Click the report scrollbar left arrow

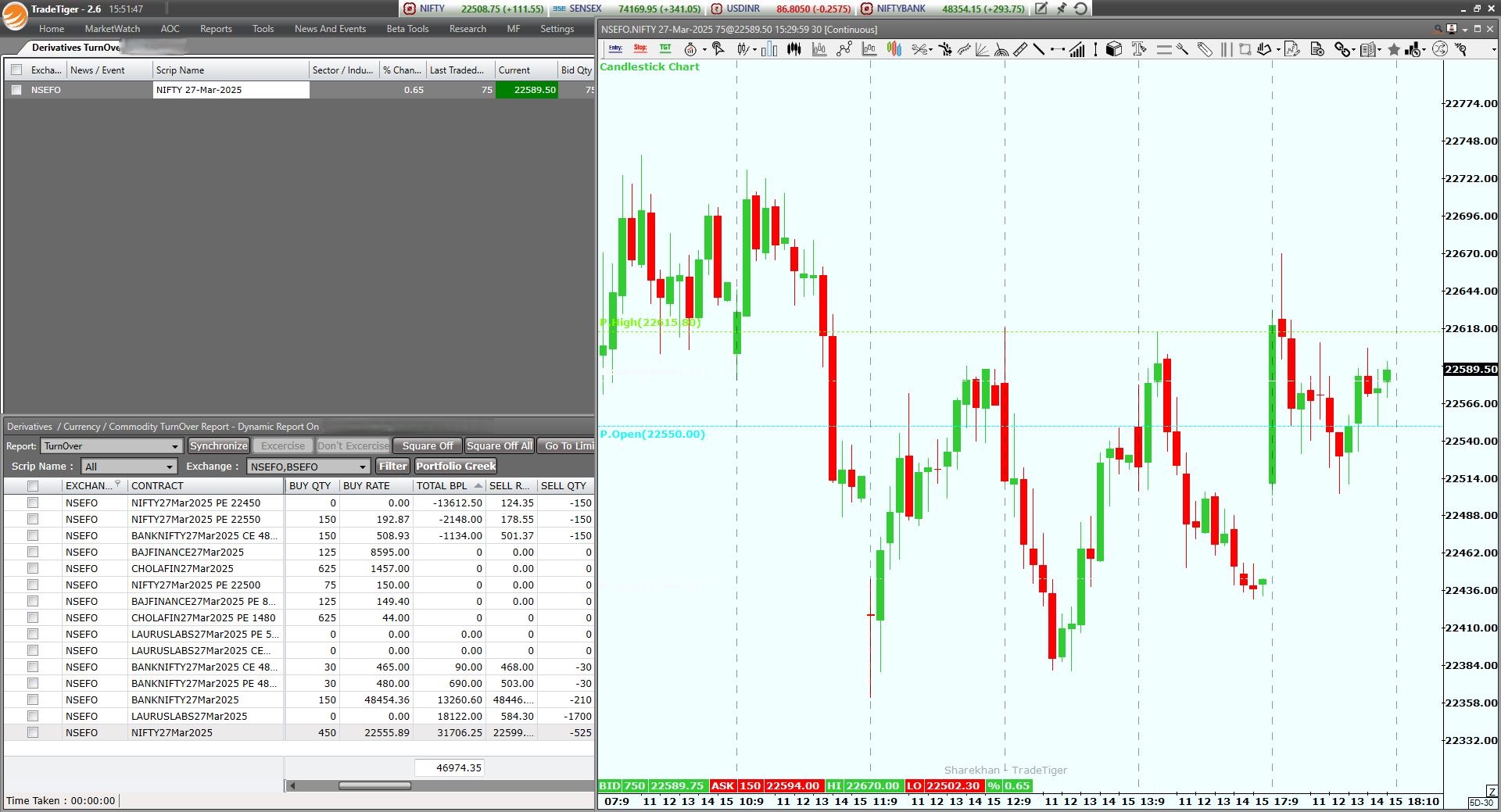(x=292, y=785)
